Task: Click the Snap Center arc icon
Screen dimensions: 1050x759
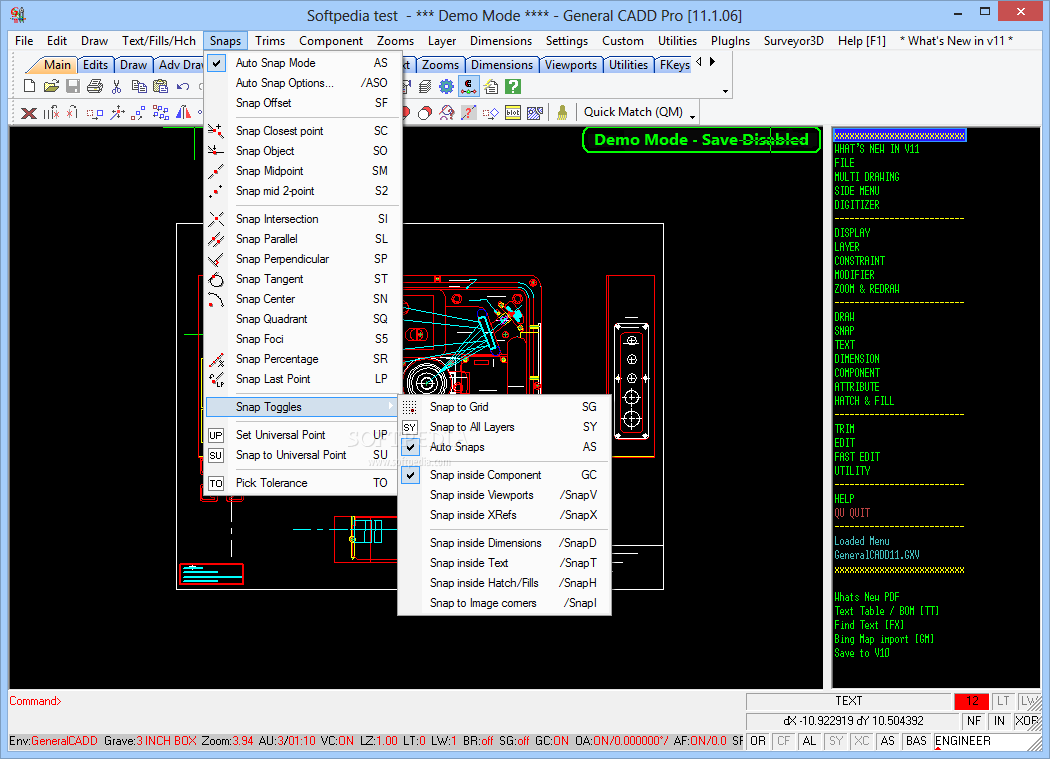Action: pyautogui.click(x=216, y=299)
